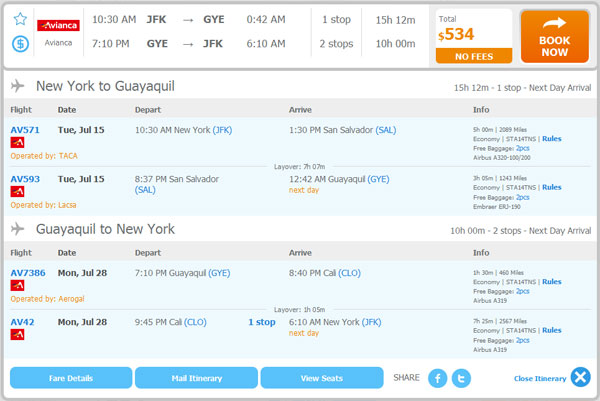Viewport: 600px width, 401px height.
Task: Click the Avianca logo in header
Action: pyautogui.click(x=58, y=25)
